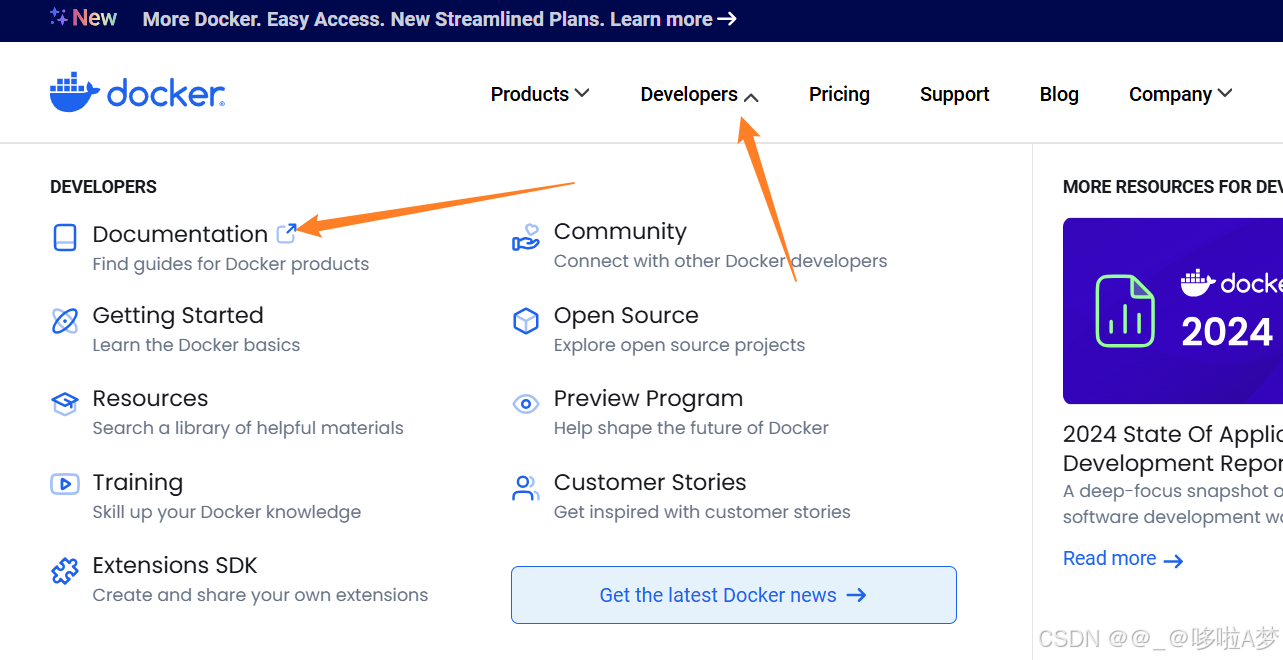Click the Training video icon
The height and width of the screenshot is (660, 1283).
[x=64, y=483]
